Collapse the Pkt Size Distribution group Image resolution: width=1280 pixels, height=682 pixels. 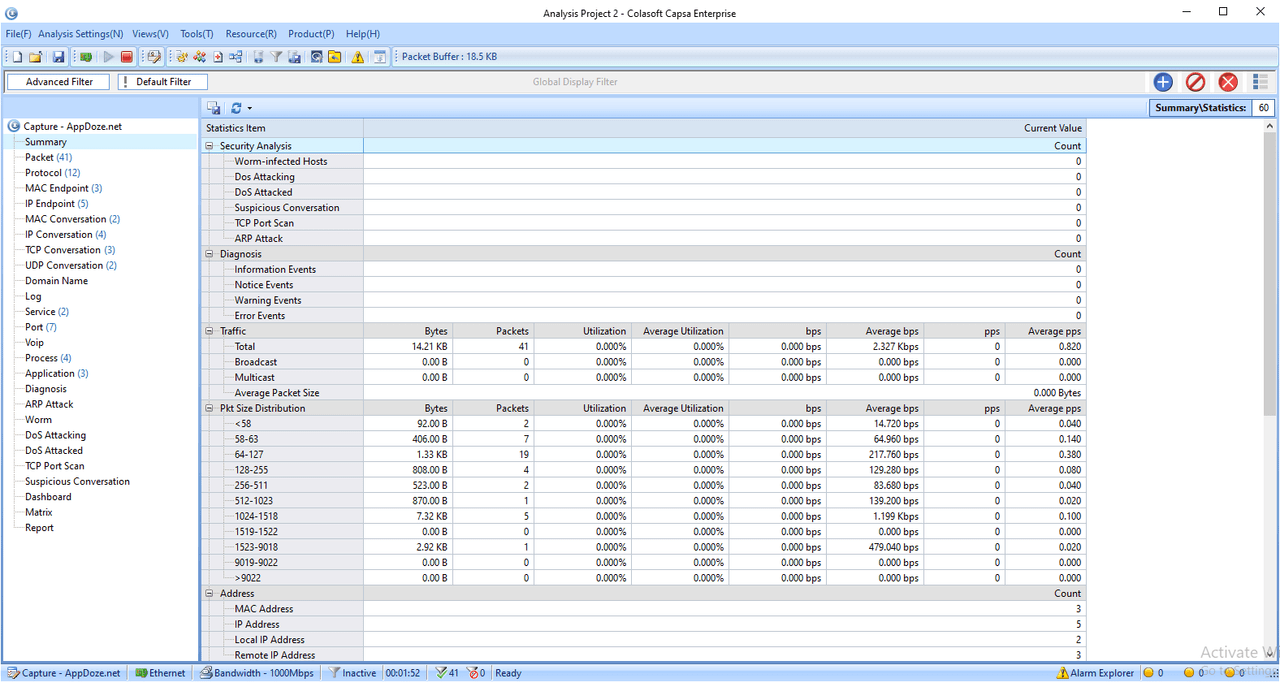210,408
